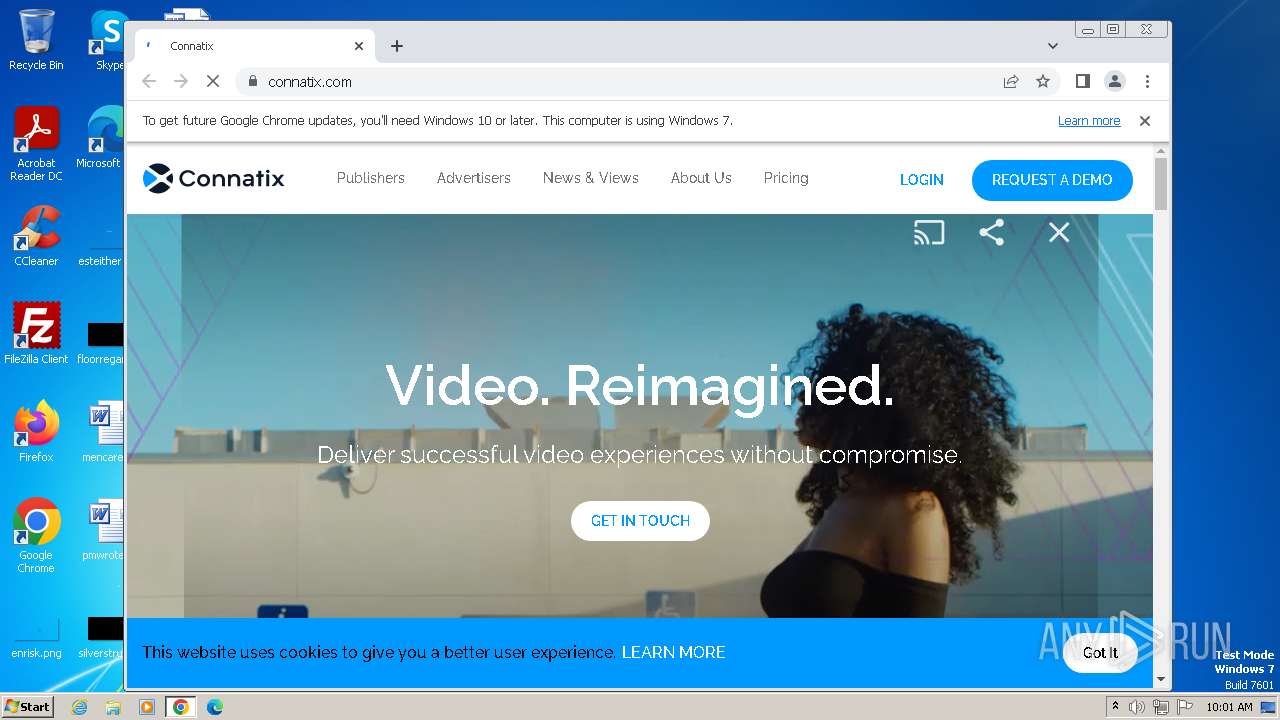Open the About Us menu
Image resolution: width=1280 pixels, height=720 pixels.
(701, 178)
